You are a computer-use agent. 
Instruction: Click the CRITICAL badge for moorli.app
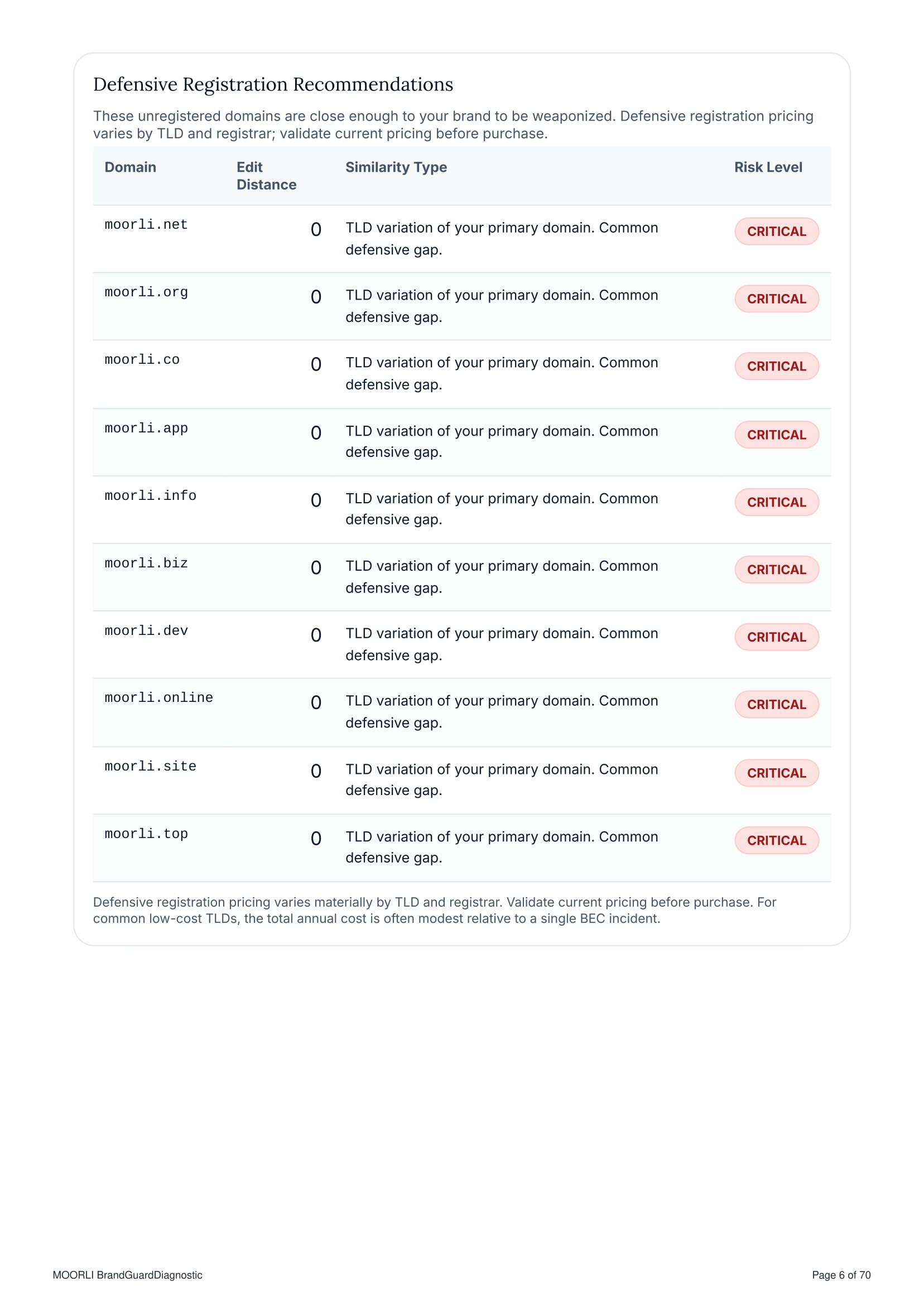(x=777, y=435)
